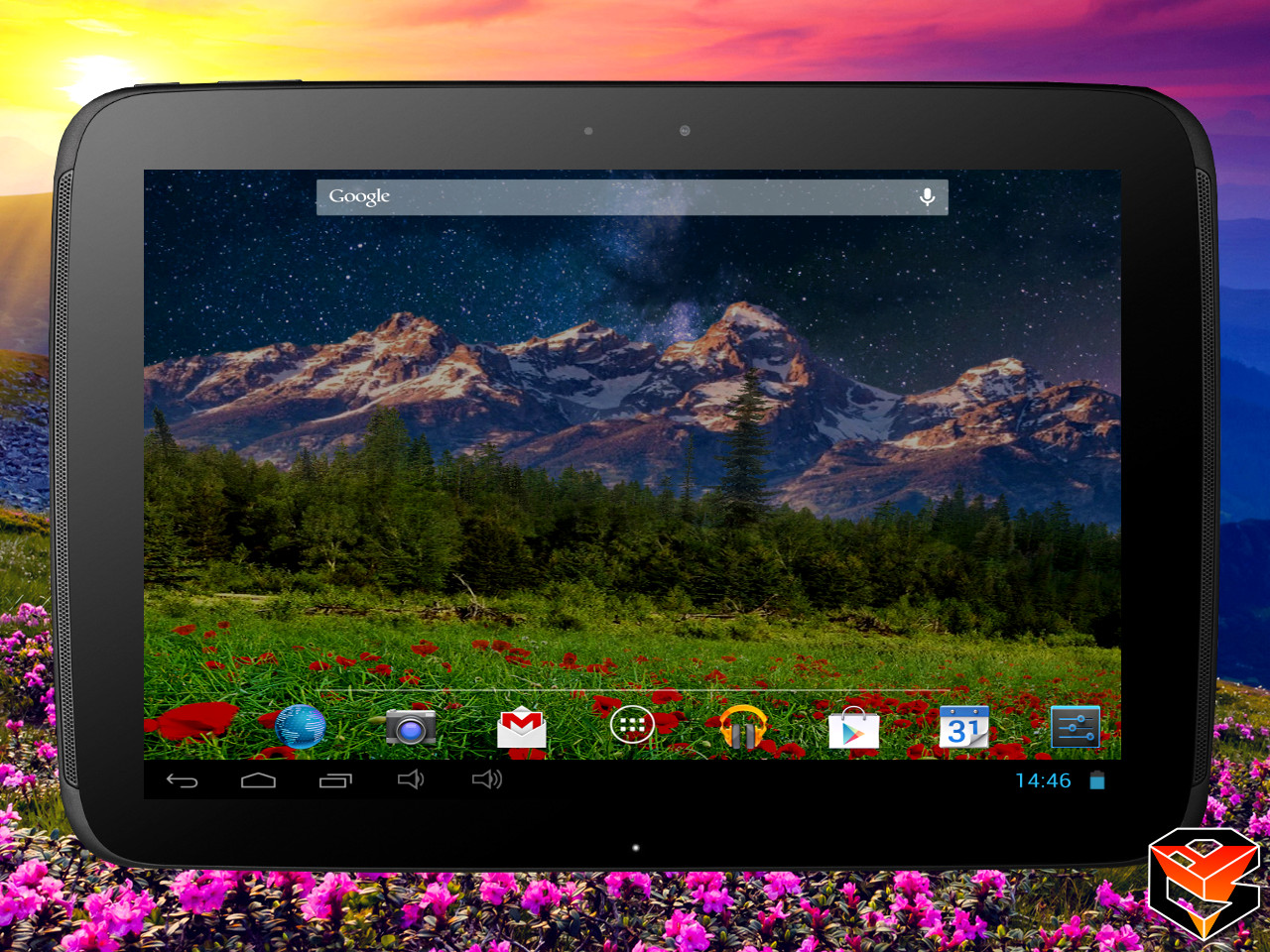Open the app drawer
Viewport: 1270px width, 952px height.
point(632,726)
